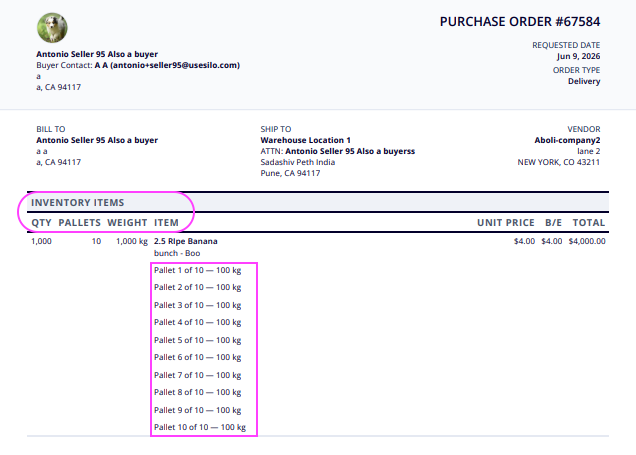Click the Bill To company name
Screen dimensions: 636x455
tap(97, 140)
